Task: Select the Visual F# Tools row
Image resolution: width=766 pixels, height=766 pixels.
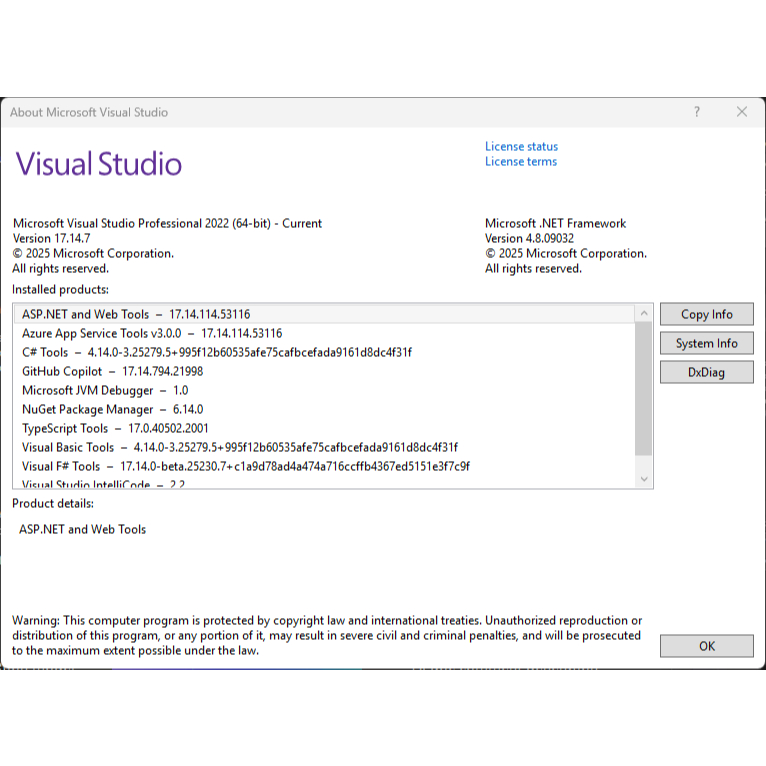Action: point(324,467)
